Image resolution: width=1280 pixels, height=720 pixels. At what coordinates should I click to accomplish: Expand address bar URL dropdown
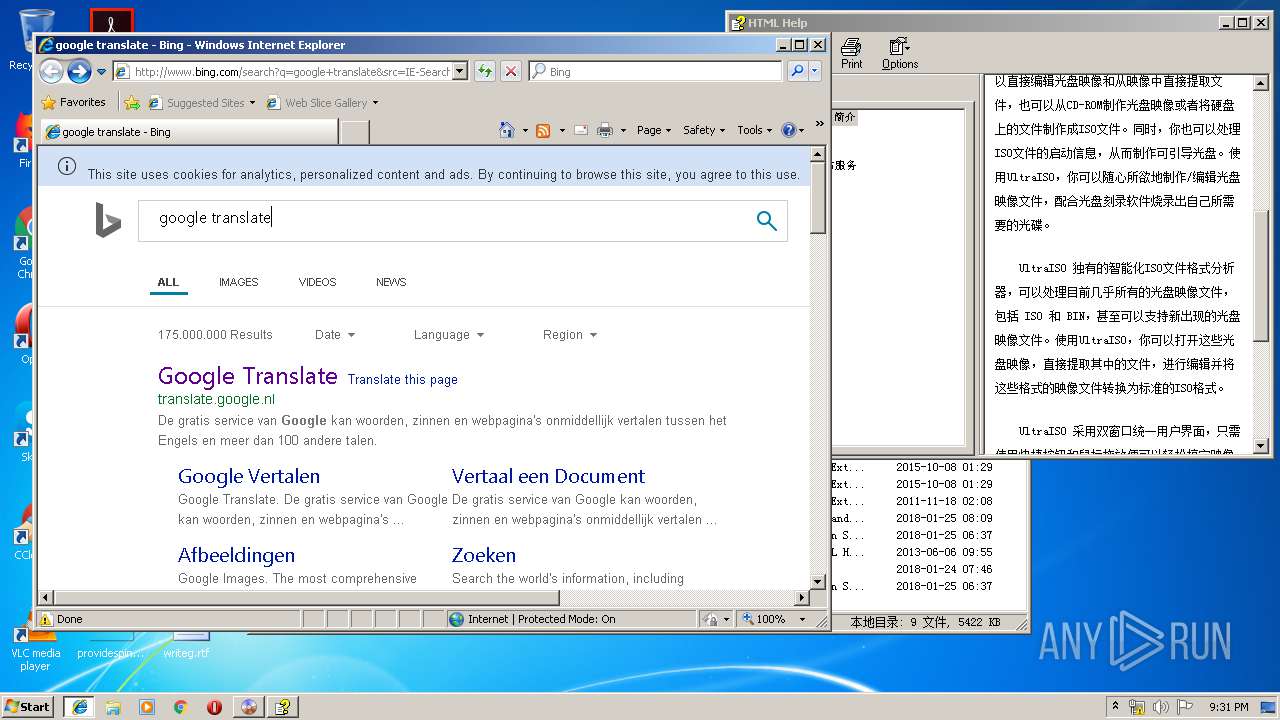tap(460, 71)
